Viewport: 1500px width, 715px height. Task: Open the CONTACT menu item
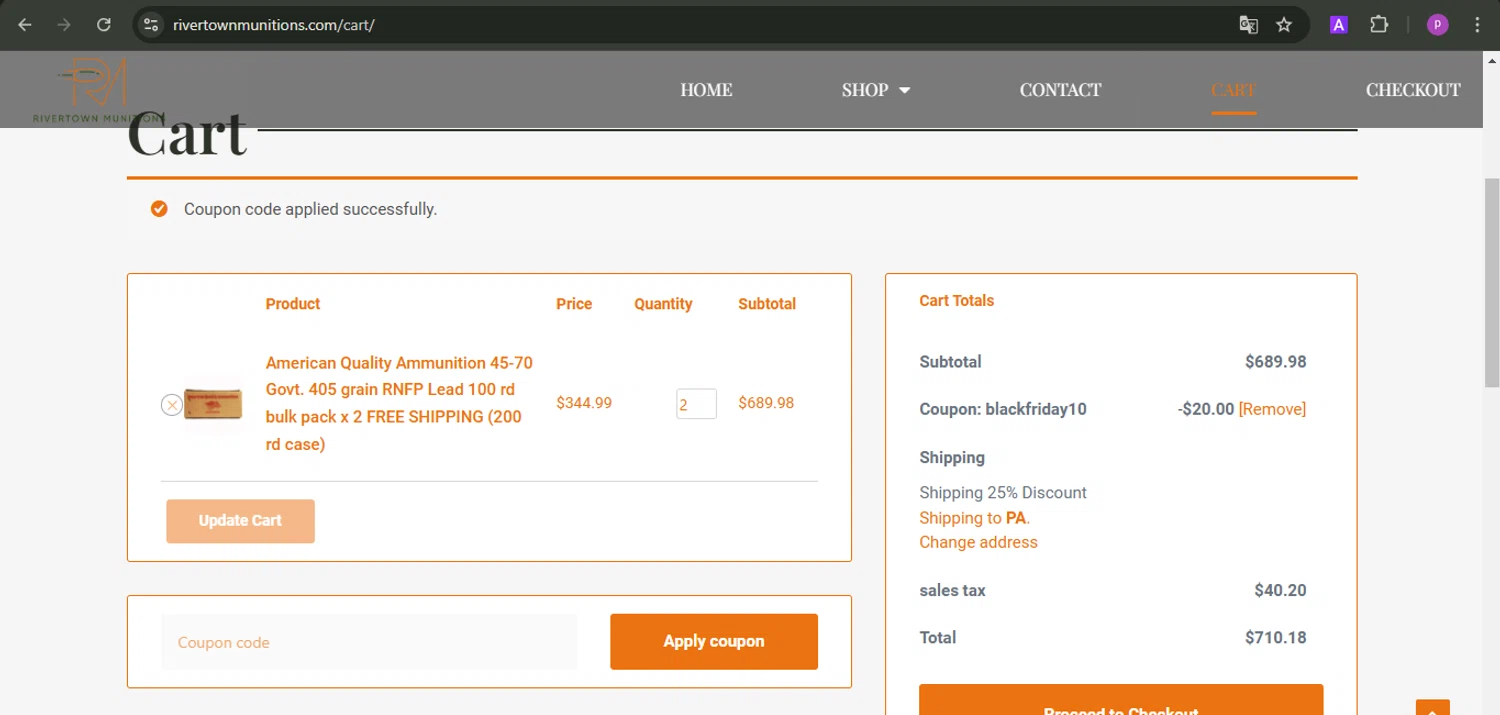[1060, 90]
